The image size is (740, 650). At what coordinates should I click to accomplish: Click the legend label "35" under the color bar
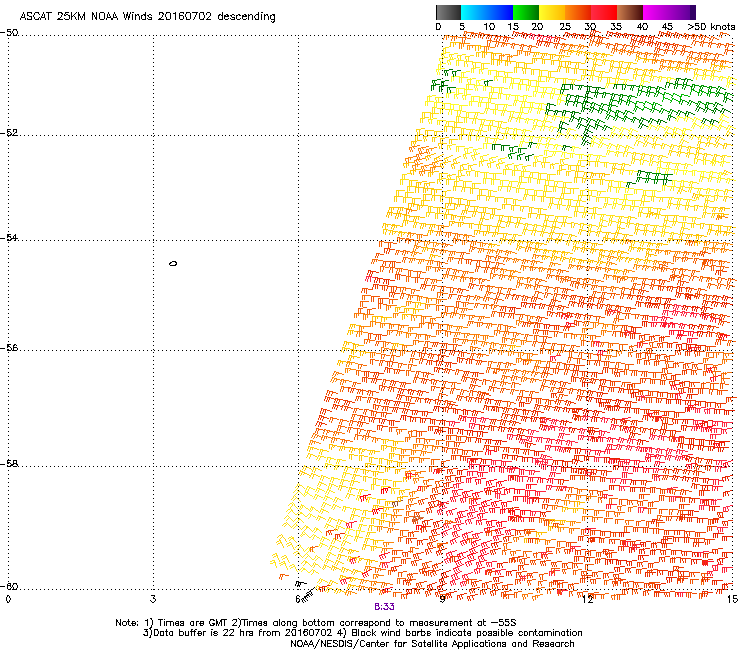[x=616, y=27]
